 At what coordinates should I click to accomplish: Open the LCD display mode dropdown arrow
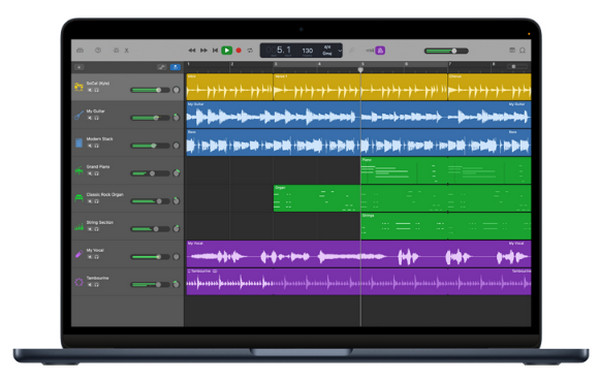[339, 51]
